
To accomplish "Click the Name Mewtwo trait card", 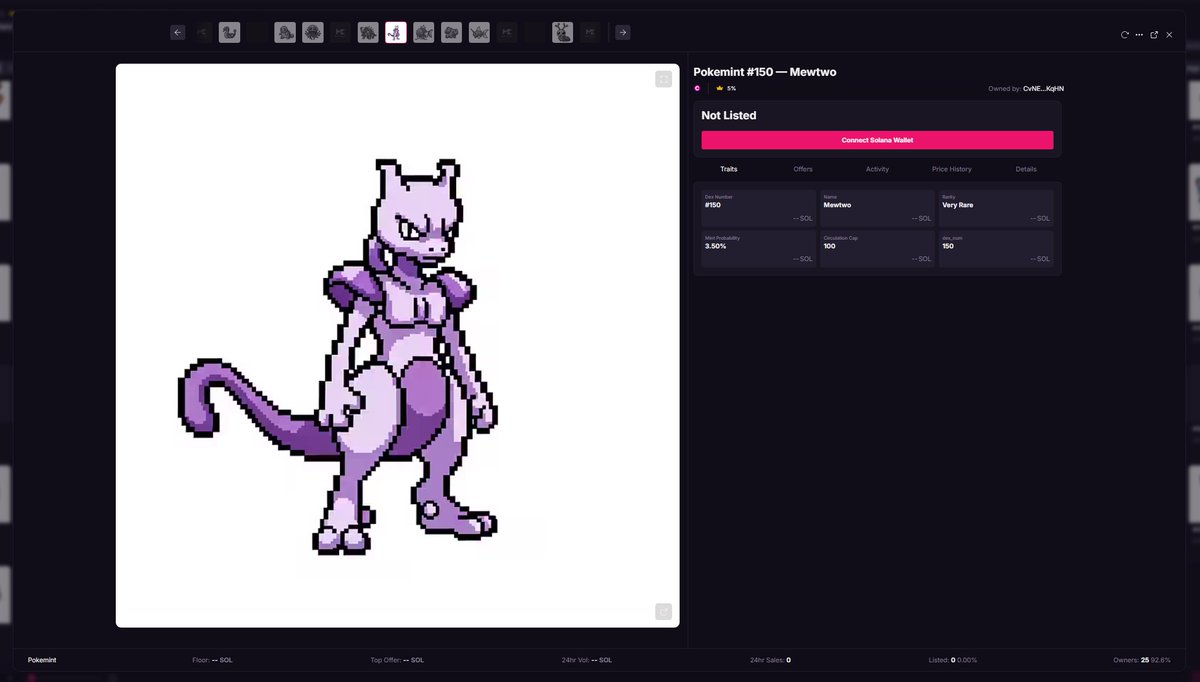I will click(877, 208).
